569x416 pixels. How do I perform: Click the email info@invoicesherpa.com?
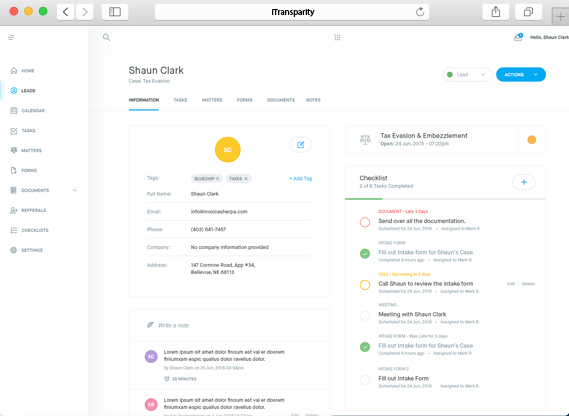click(219, 212)
